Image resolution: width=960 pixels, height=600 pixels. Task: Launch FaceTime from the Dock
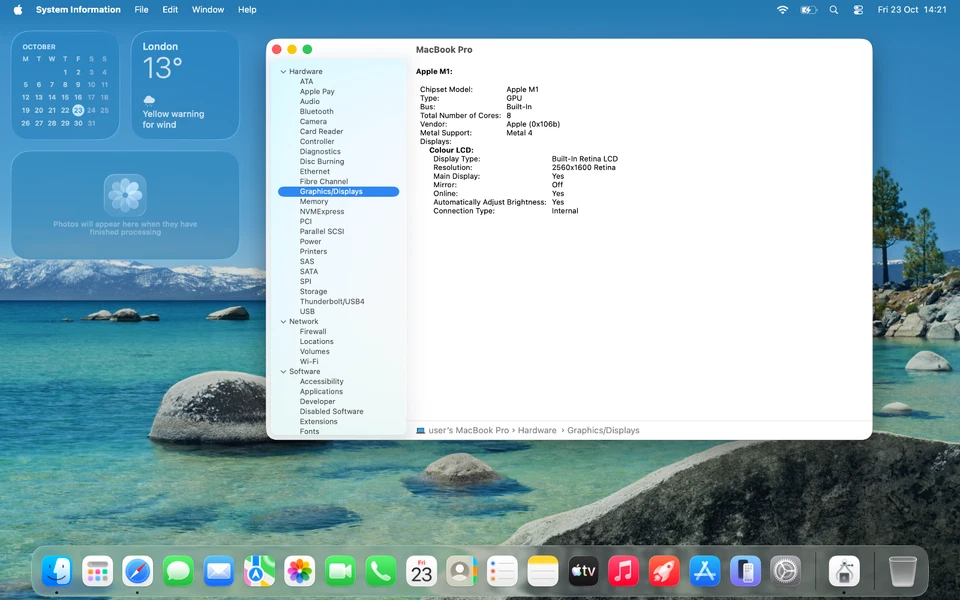340,571
